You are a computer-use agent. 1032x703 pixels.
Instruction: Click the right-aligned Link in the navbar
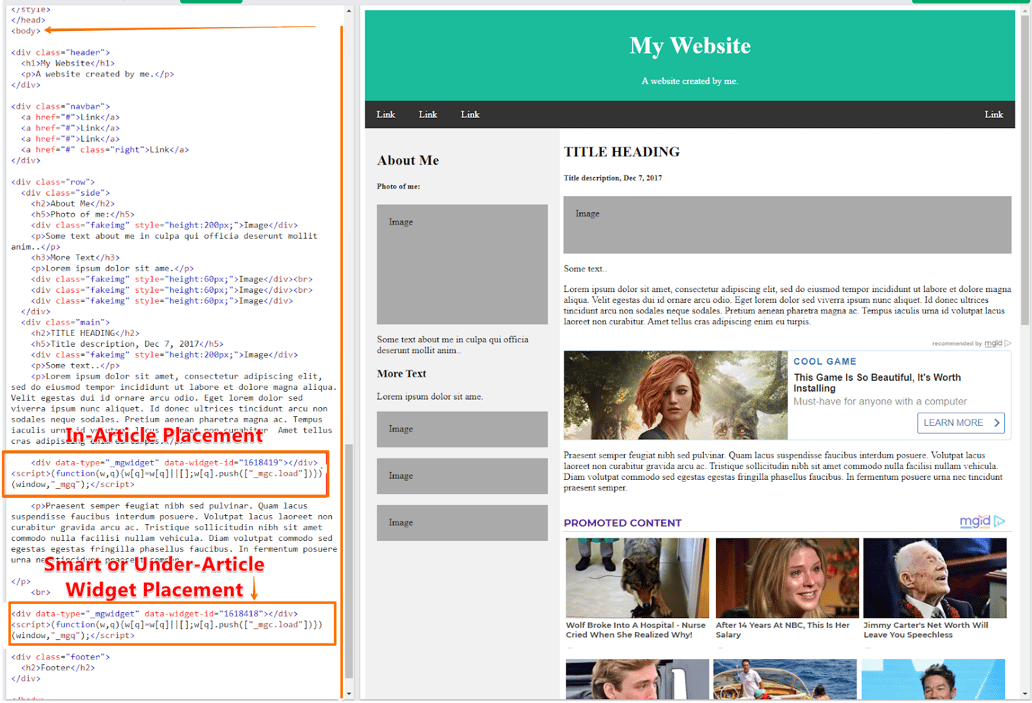point(993,114)
